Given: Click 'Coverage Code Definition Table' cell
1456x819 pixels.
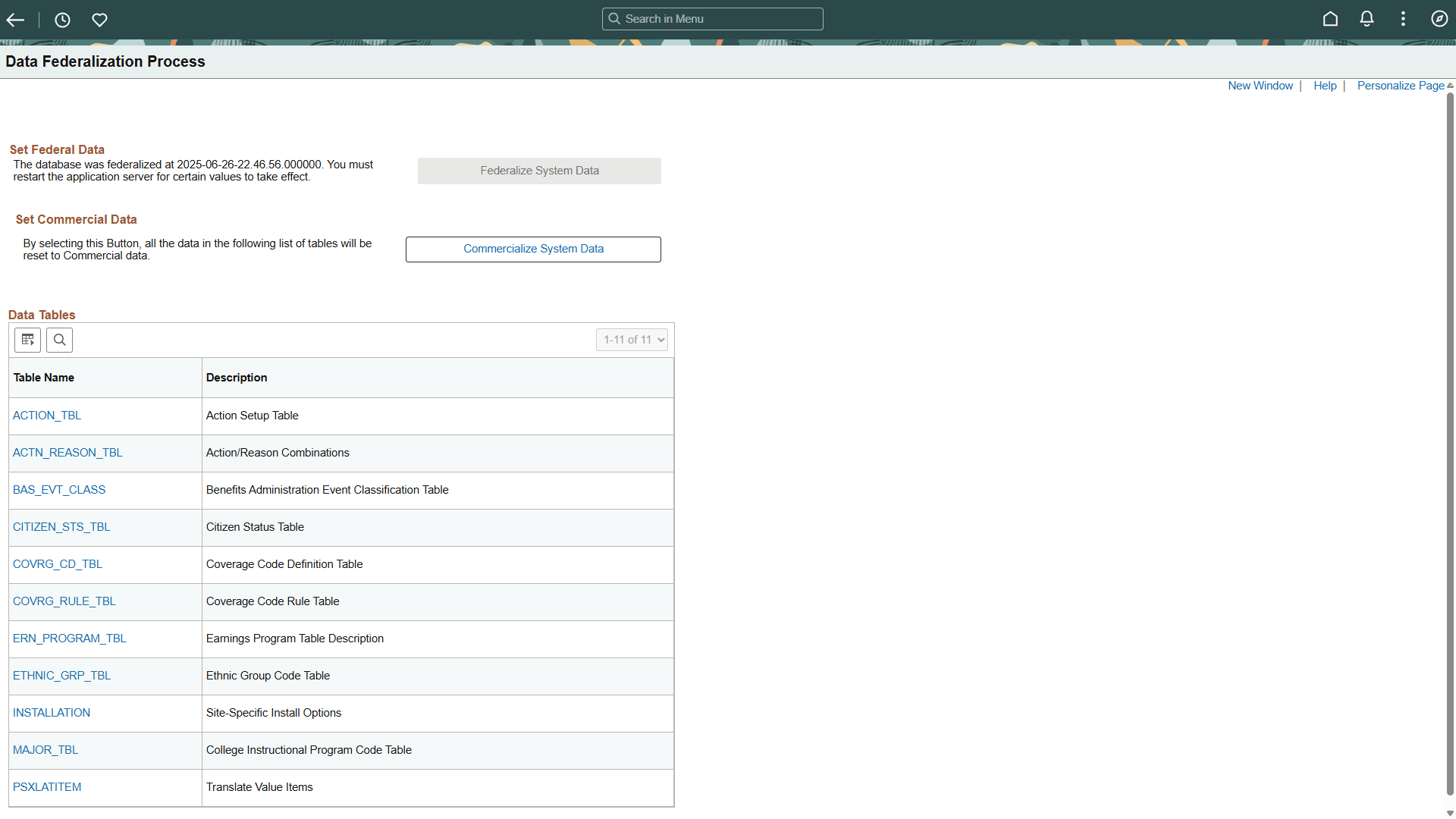Looking at the screenshot, I should coord(438,565).
